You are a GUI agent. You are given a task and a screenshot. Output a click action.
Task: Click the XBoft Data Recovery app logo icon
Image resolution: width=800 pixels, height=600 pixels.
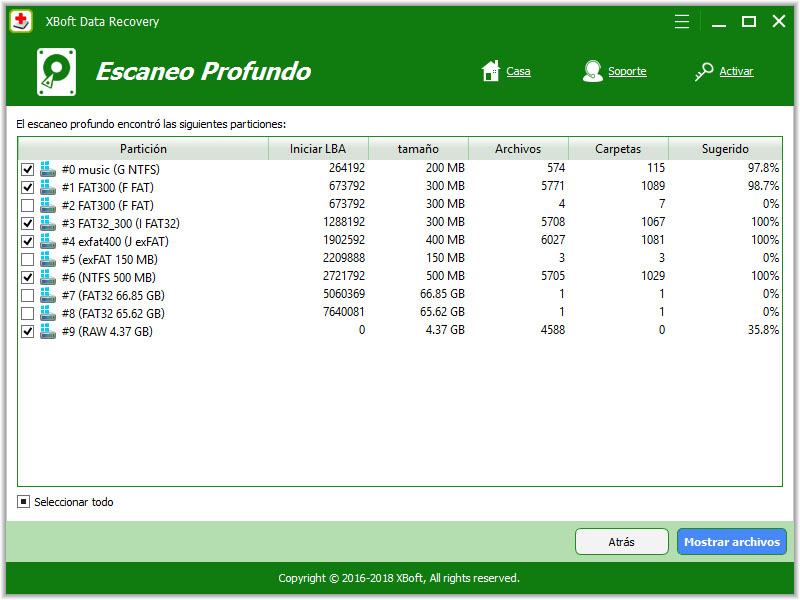pyautogui.click(x=21, y=21)
